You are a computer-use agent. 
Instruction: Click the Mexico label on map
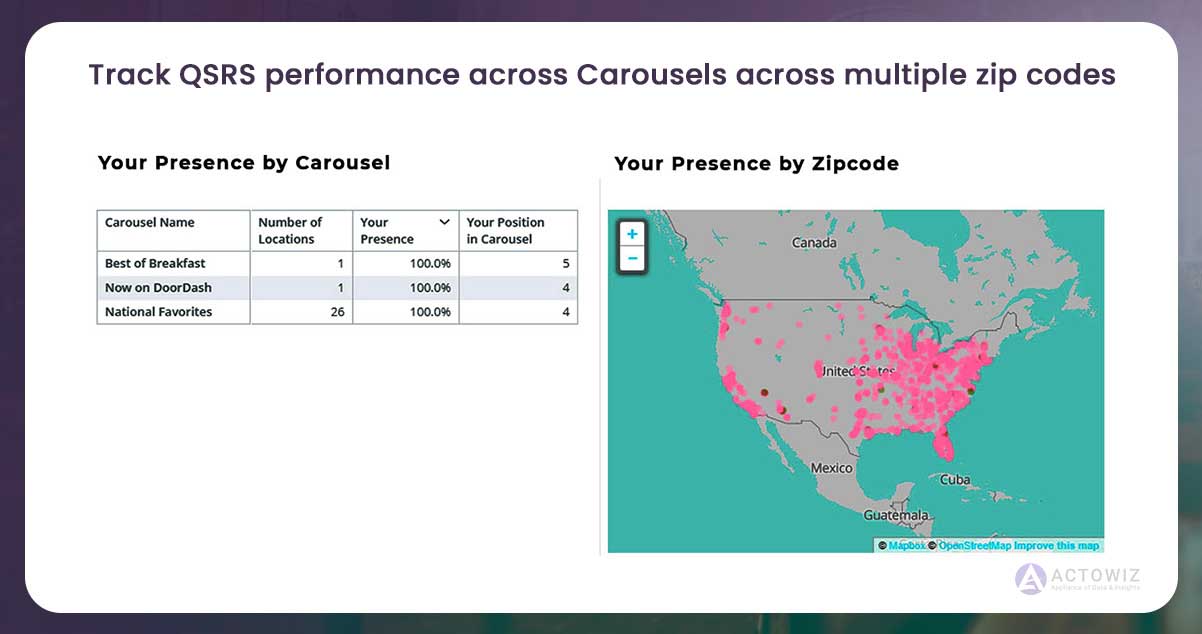[832, 468]
